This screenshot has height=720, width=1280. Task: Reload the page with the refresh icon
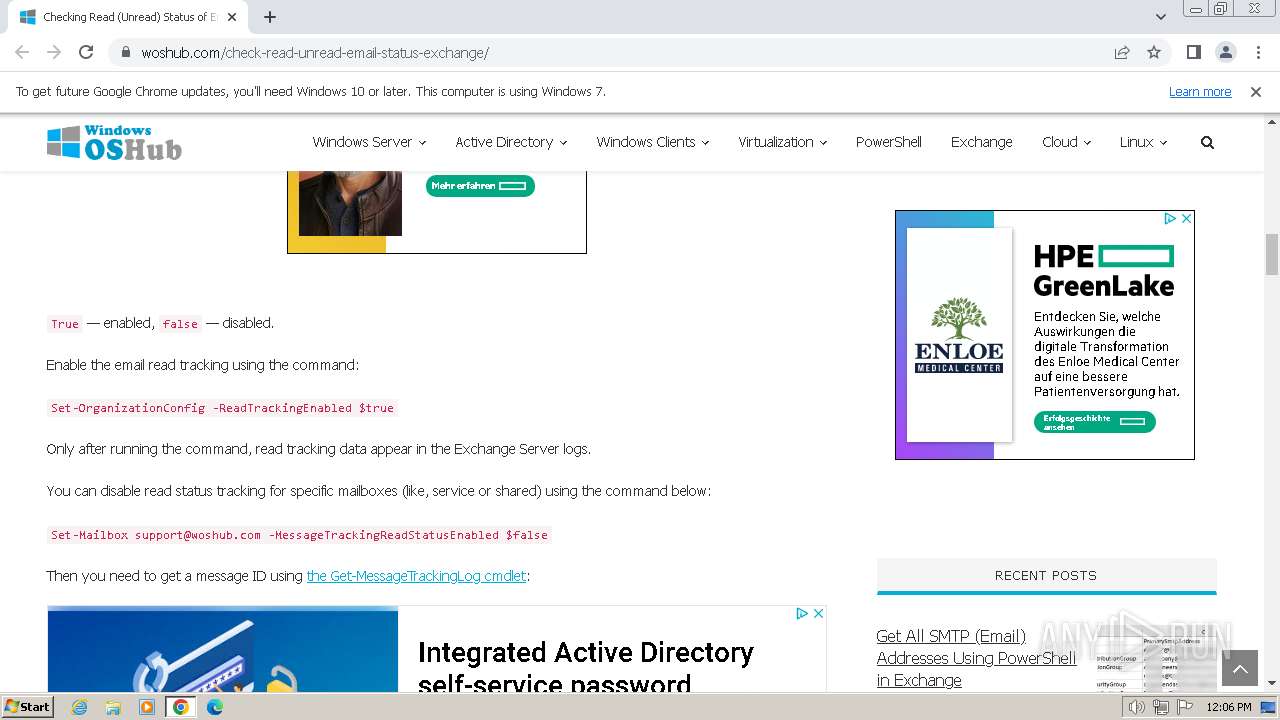point(86,52)
